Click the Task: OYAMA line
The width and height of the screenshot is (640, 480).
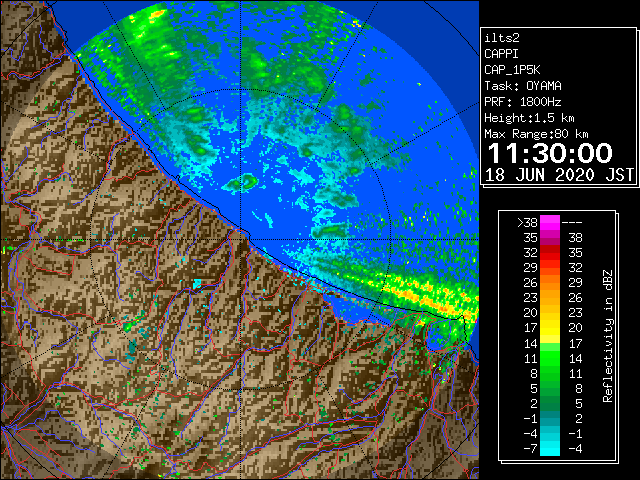click(x=523, y=86)
